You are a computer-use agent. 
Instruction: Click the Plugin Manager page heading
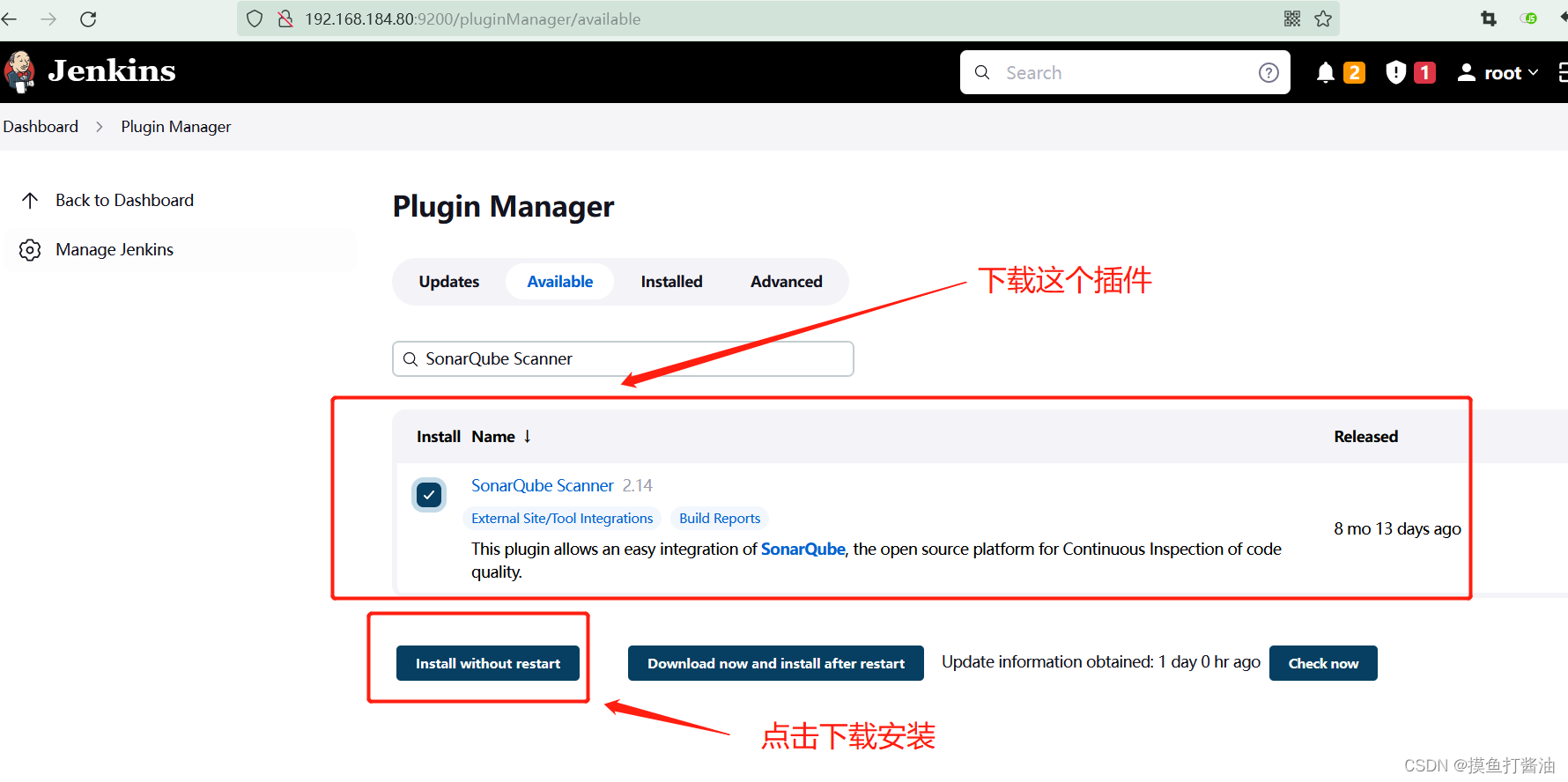click(503, 207)
